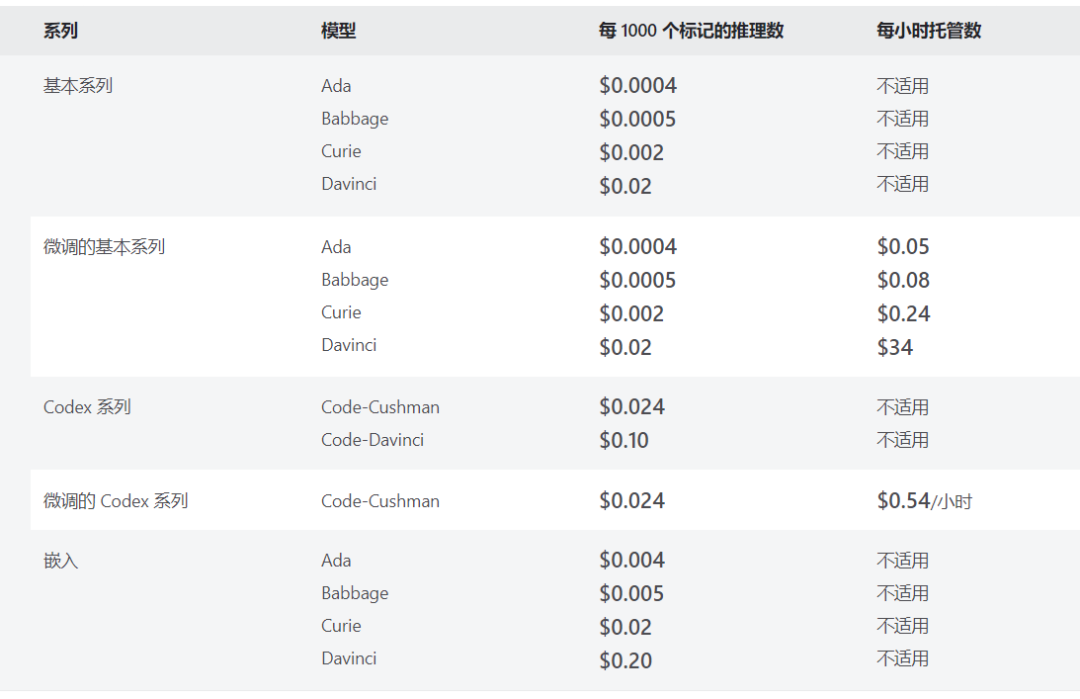1080x699 pixels.
Task: Click the $0.004 embedding Ada price
Action: 632,561
